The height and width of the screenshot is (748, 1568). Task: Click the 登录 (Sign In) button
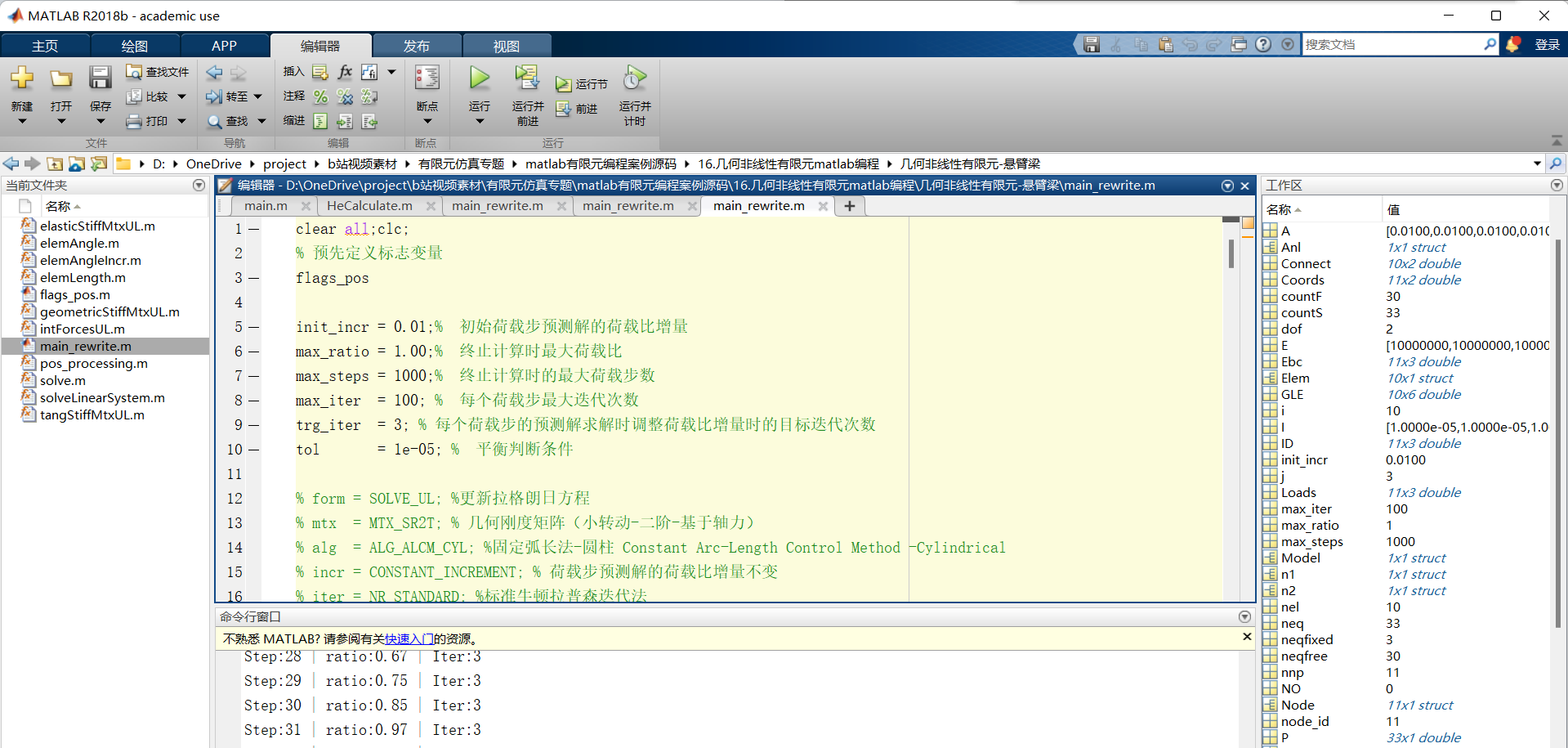(x=1547, y=45)
